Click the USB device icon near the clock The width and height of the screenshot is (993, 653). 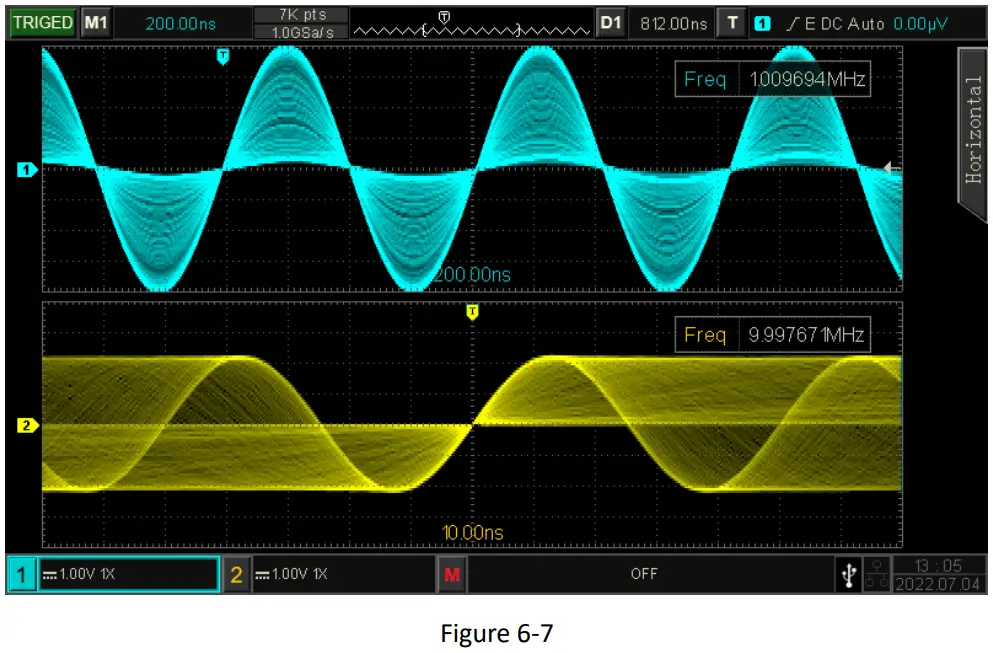click(x=851, y=574)
